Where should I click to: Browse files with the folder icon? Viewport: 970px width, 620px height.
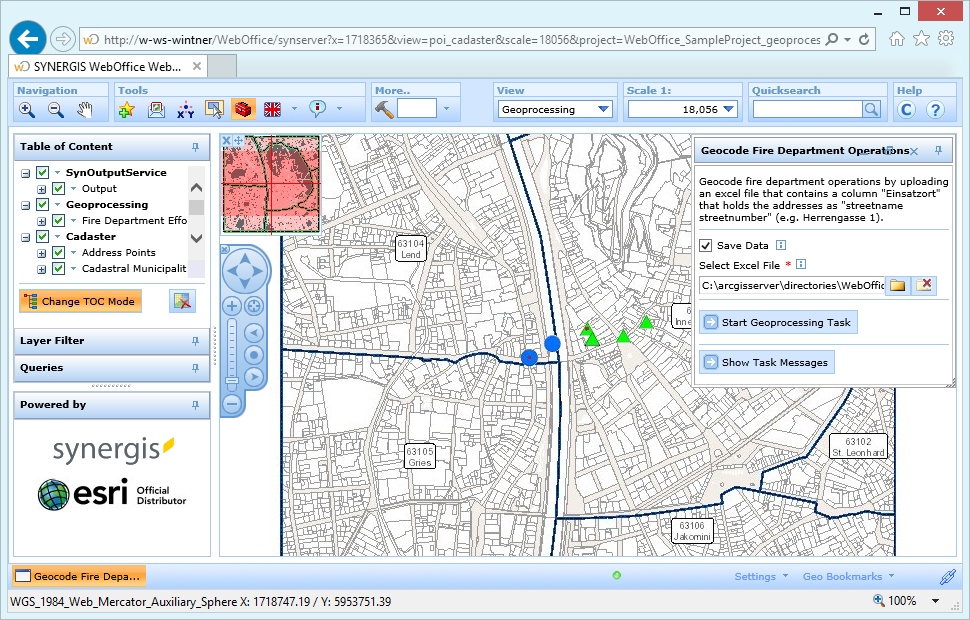coord(898,285)
